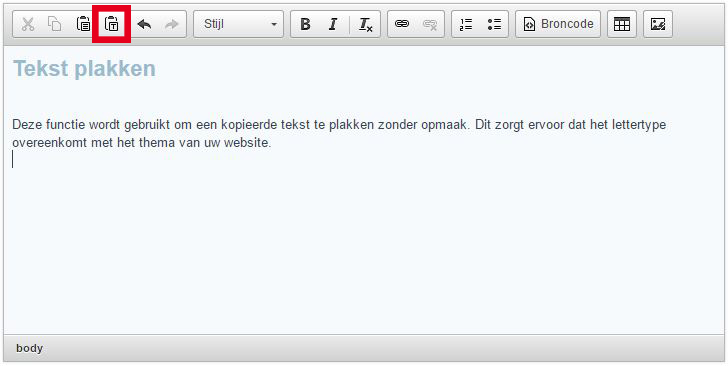Click the Cut scissors icon

tap(28, 24)
